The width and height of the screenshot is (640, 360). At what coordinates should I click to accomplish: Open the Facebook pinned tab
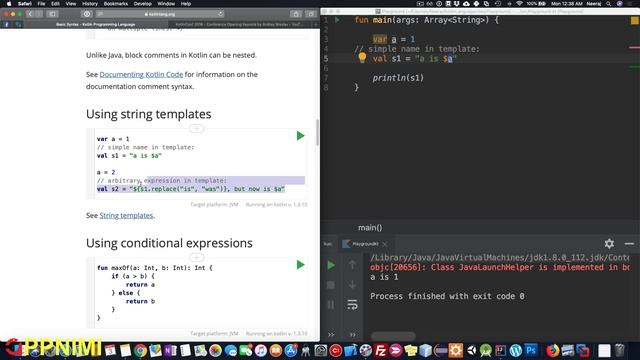(x=6, y=24)
